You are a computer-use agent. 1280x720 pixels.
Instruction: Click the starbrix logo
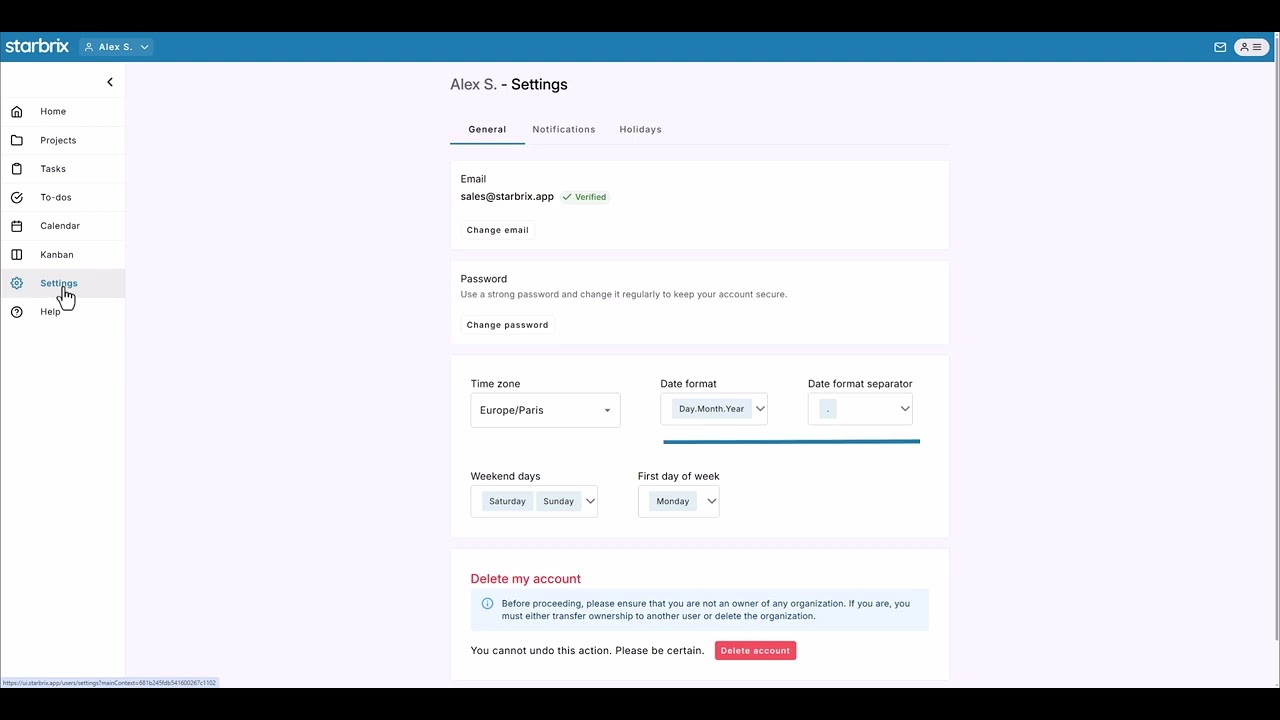click(x=37, y=46)
